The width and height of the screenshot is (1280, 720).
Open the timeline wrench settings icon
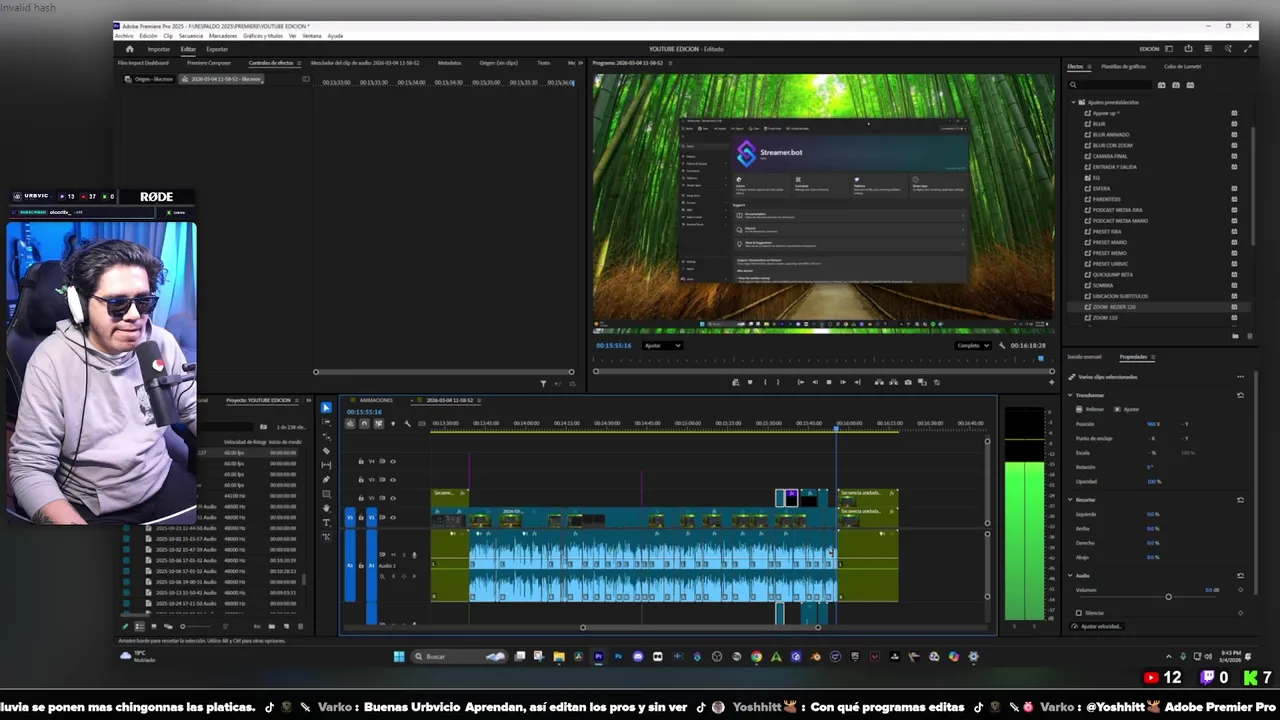407,424
